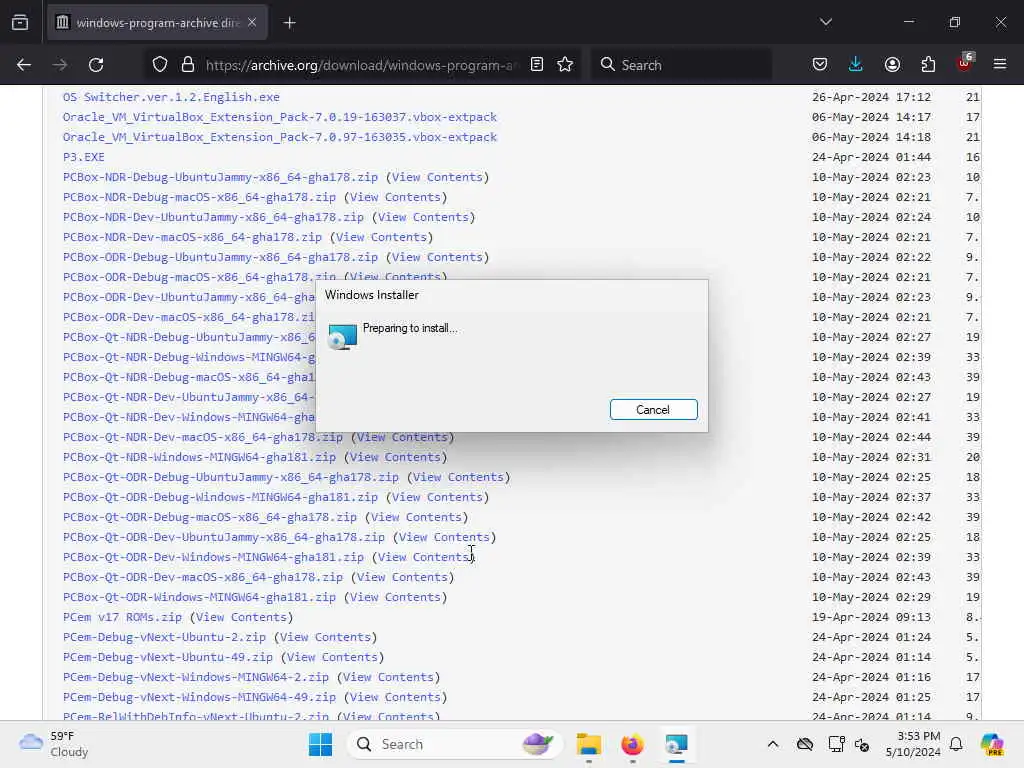The width and height of the screenshot is (1024, 768).
Task: Click the site security padlock icon
Action: pyautogui.click(x=188, y=65)
